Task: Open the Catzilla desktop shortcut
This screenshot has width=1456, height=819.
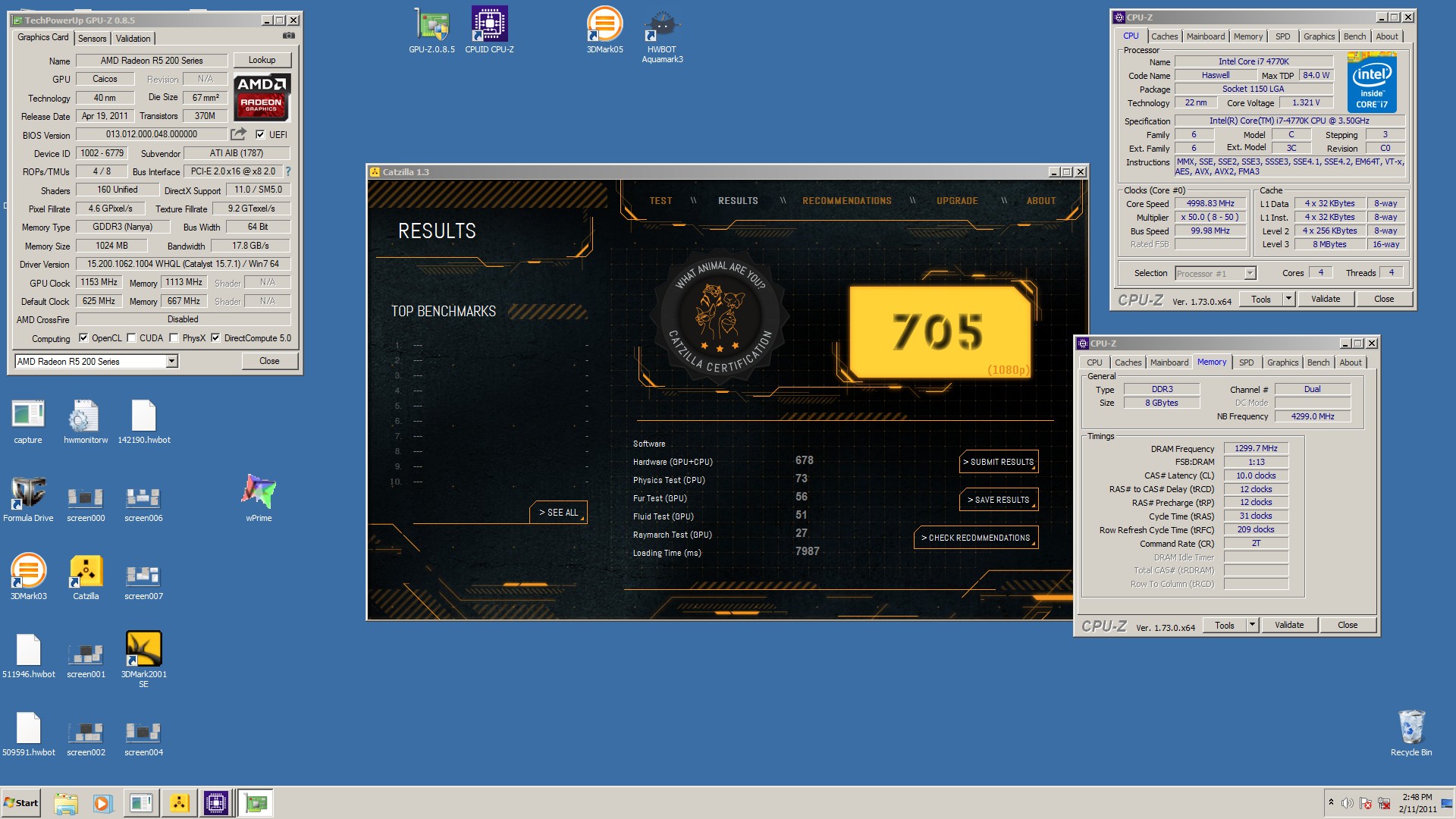Action: pos(86,578)
